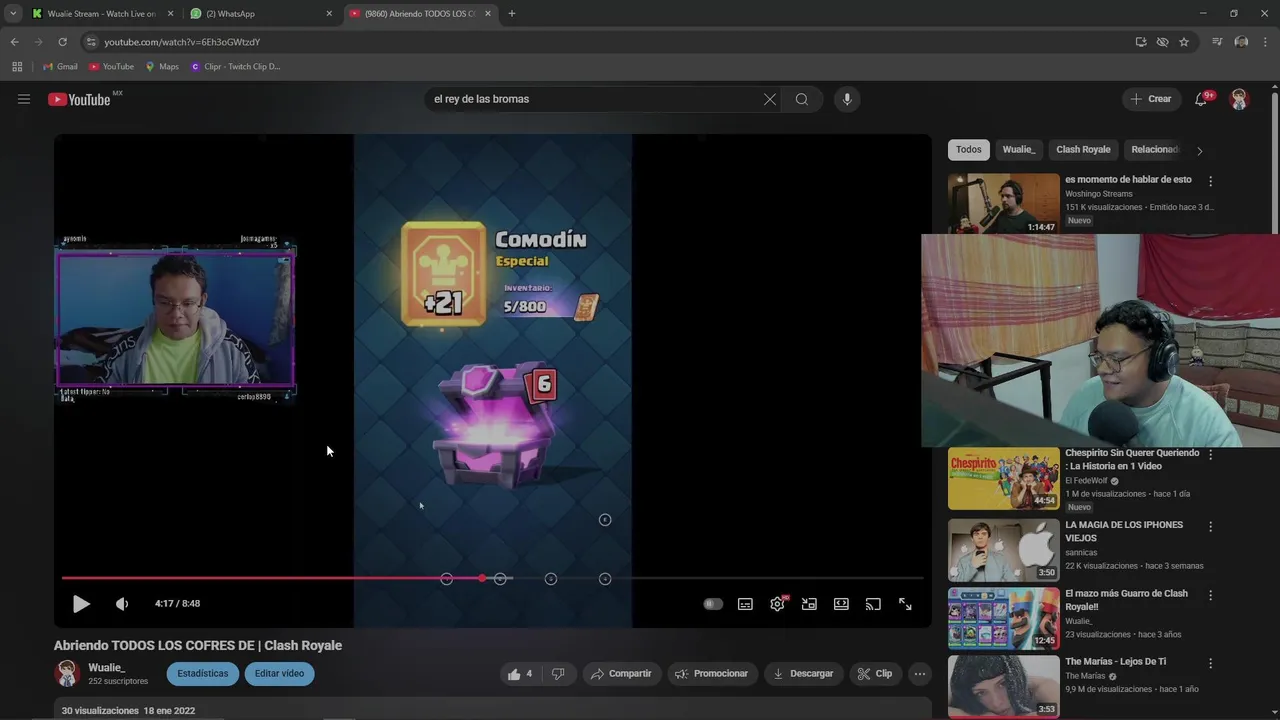Install app icon in address bar
Viewport: 1280px width, 720px height.
(x=1141, y=42)
